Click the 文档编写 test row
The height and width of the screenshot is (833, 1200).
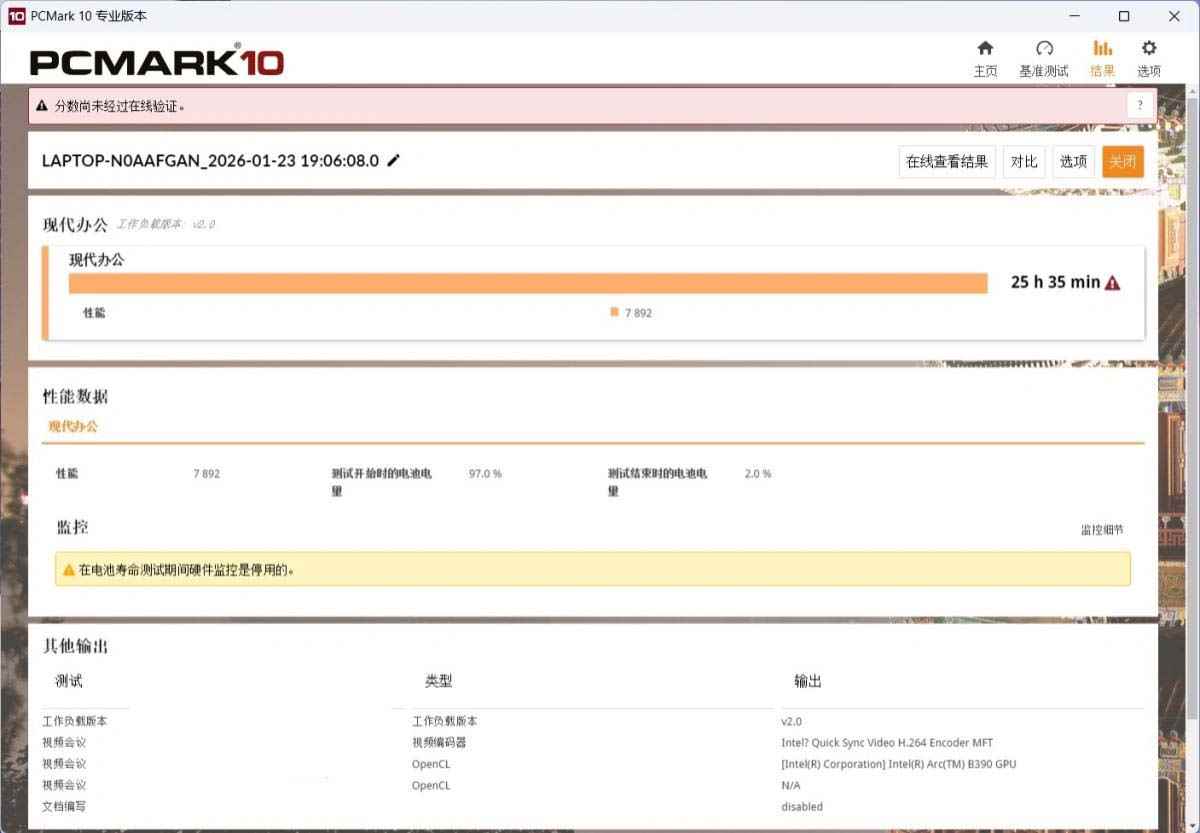pyautogui.click(x=64, y=806)
